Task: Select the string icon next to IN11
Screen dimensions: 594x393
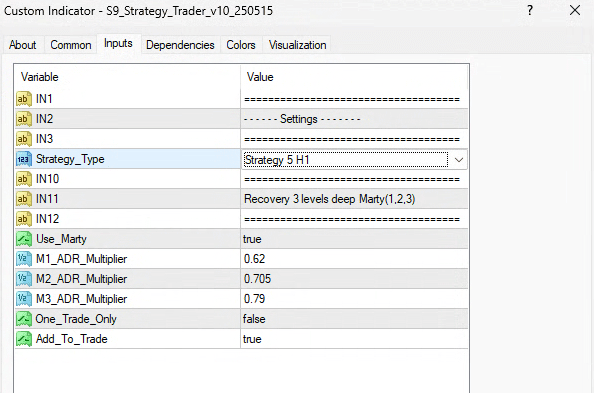Action: click(x=23, y=199)
